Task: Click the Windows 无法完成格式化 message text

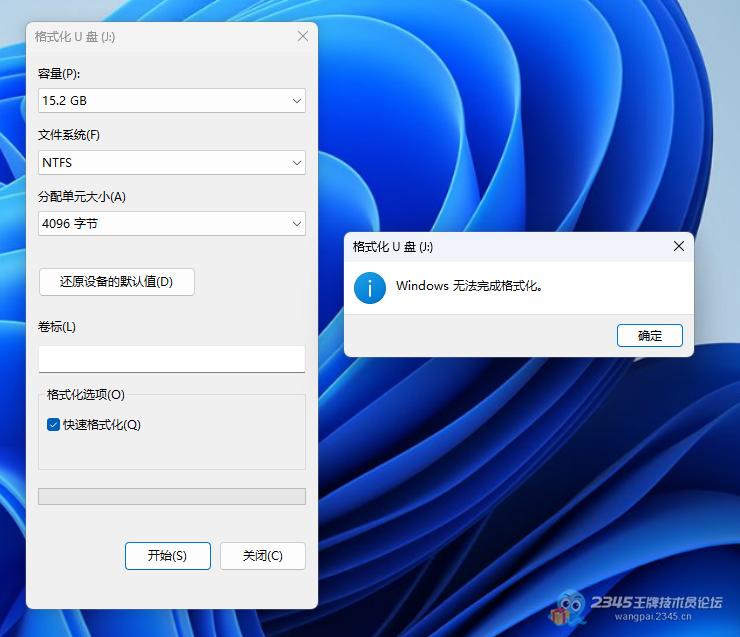Action: 470,286
